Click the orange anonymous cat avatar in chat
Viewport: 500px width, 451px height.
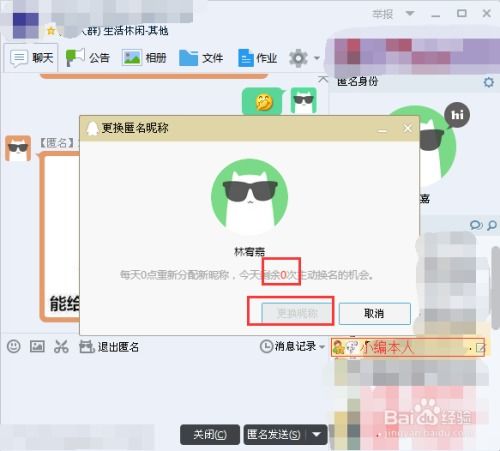pyautogui.click(x=18, y=148)
